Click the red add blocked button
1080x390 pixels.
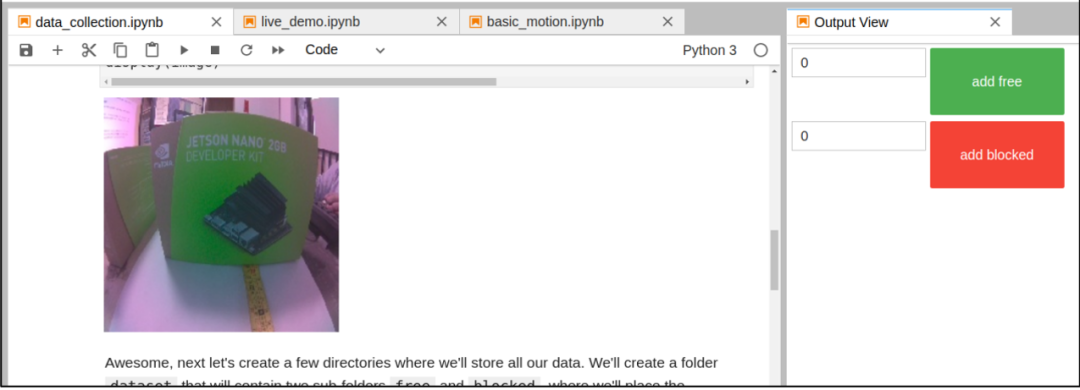tap(997, 154)
